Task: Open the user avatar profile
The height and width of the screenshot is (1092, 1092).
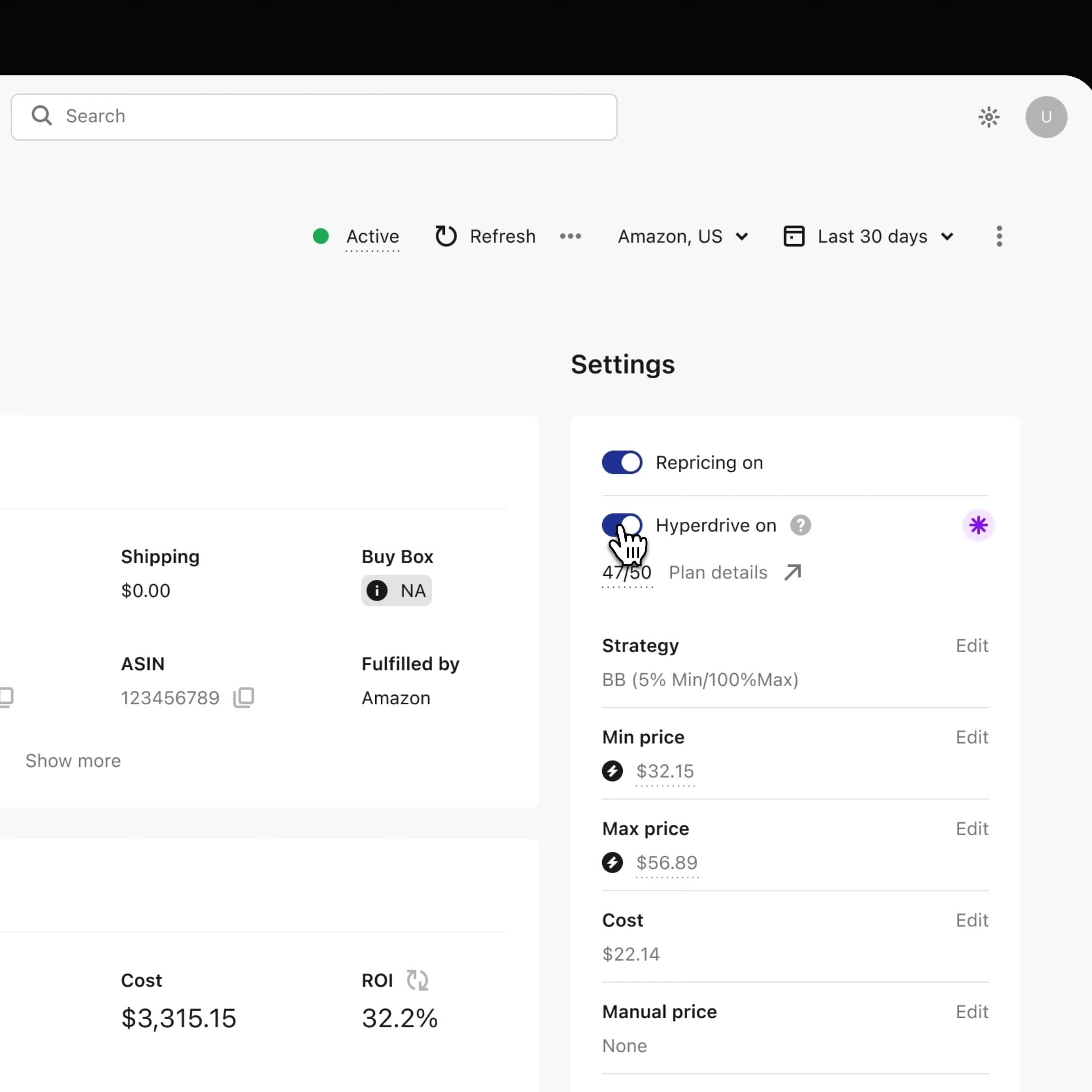Action: [1045, 117]
